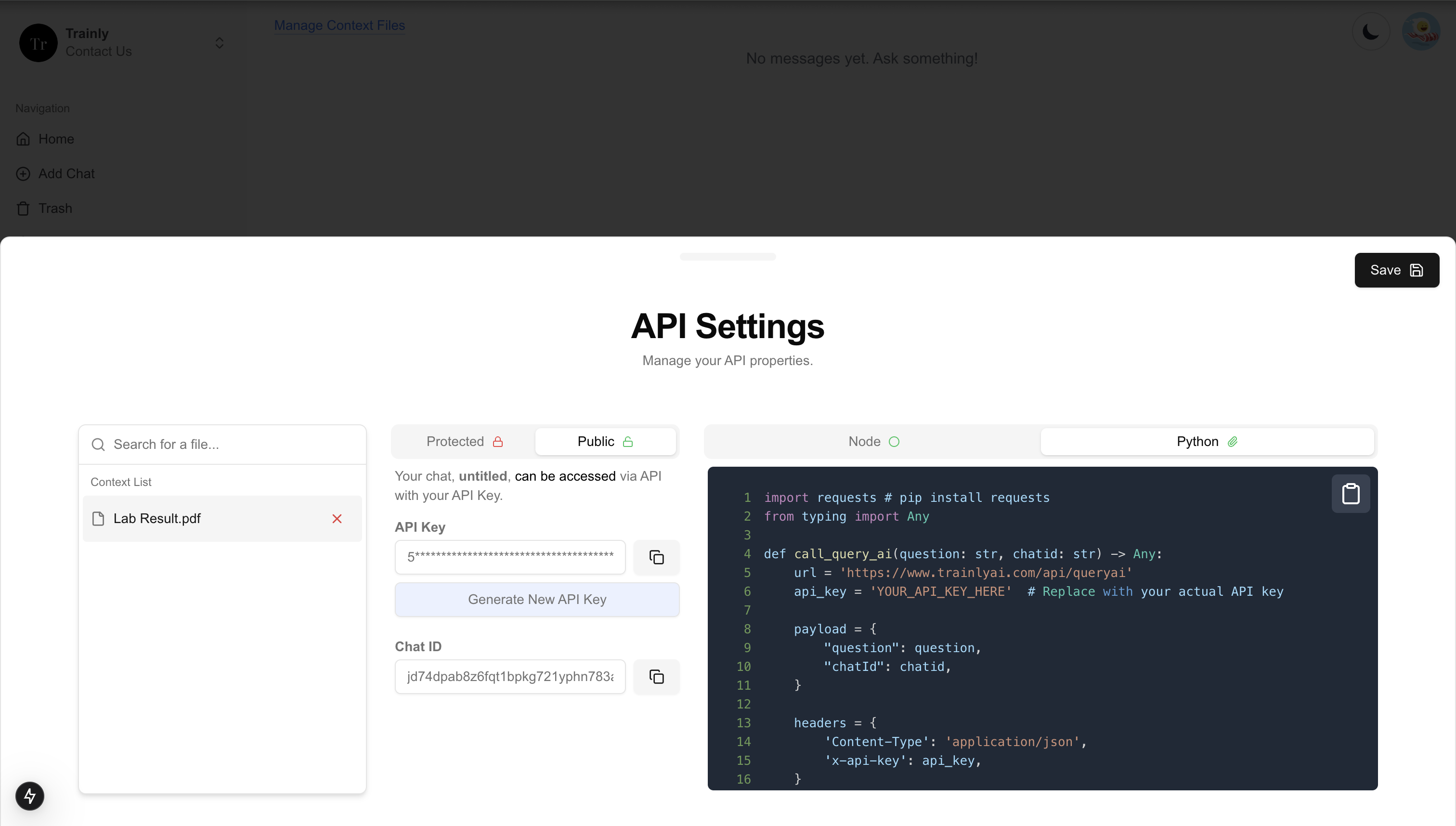Select the Python code tab
Screen dimensions: 1456x826
(x=1207, y=441)
